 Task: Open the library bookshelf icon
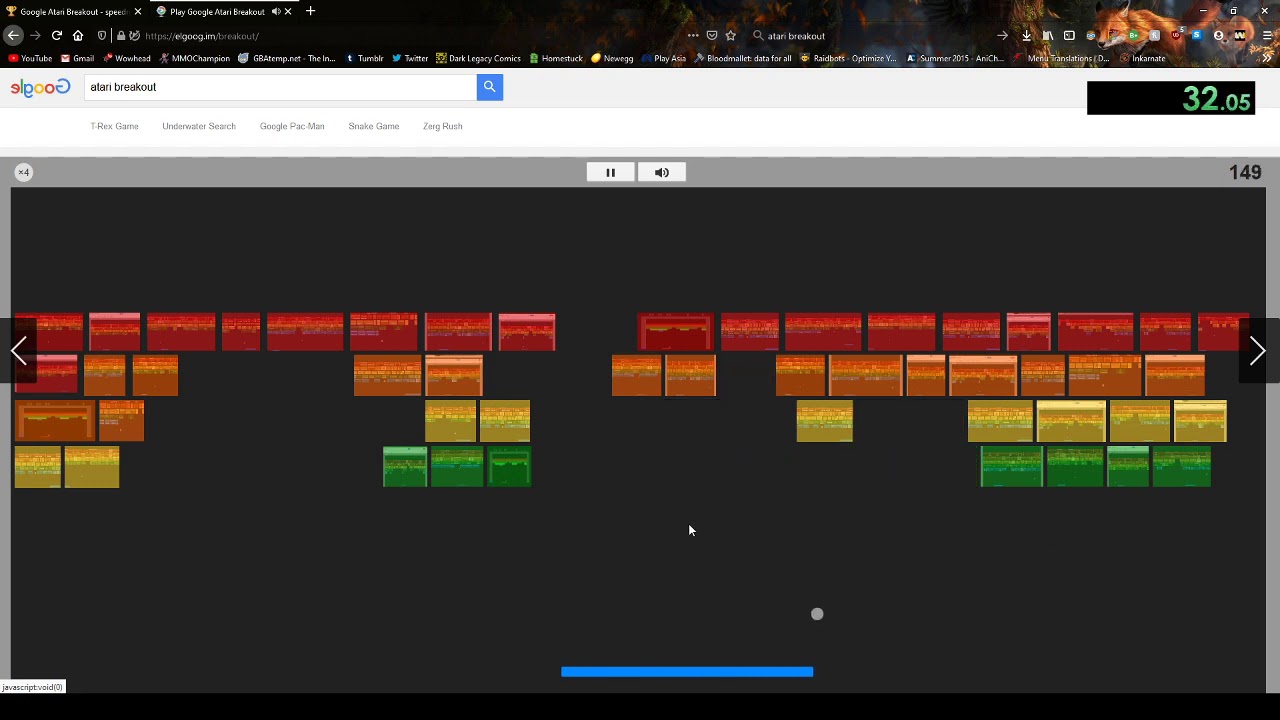(x=1048, y=36)
